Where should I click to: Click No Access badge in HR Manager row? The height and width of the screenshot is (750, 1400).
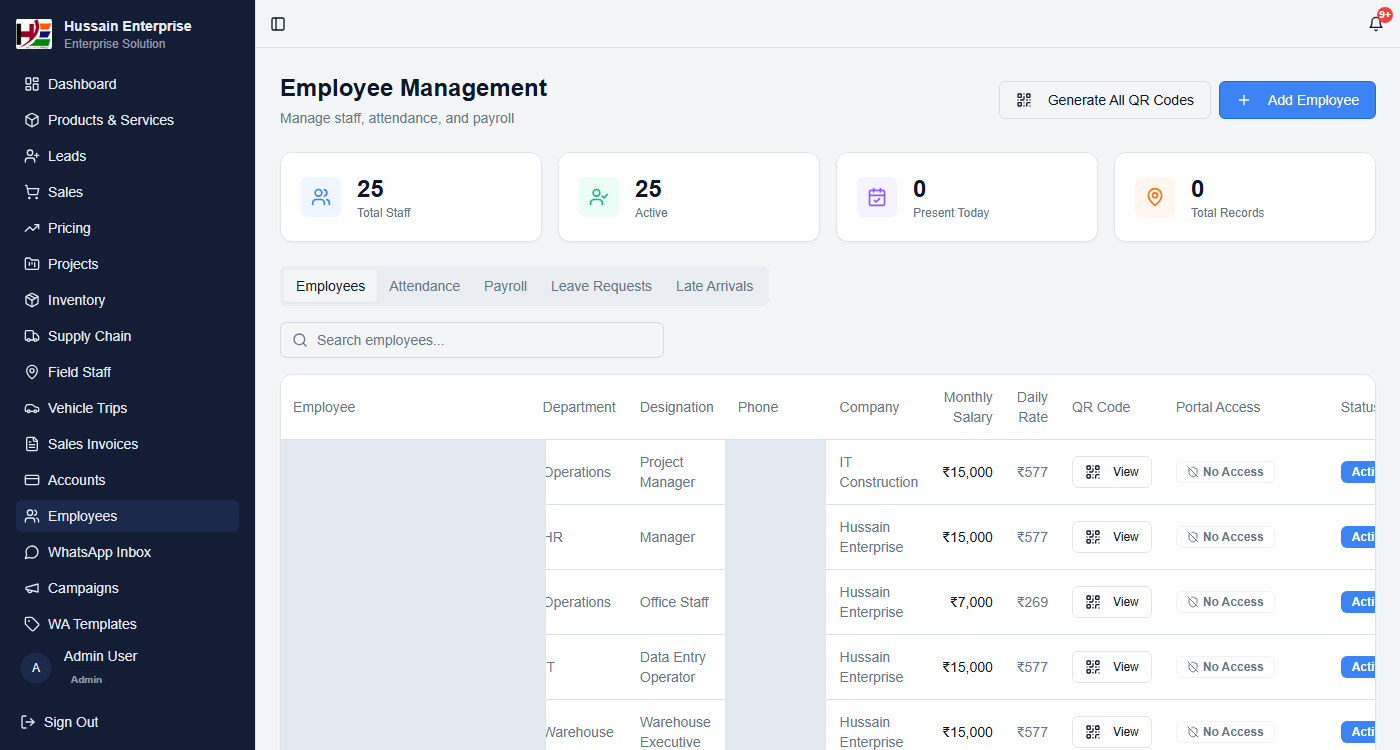click(x=1225, y=537)
